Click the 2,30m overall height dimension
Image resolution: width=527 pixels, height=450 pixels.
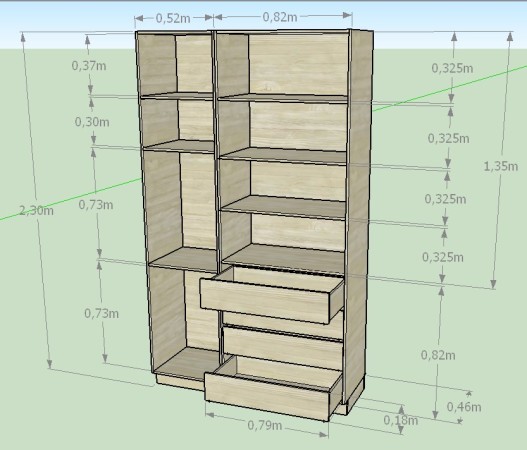(x=36, y=211)
